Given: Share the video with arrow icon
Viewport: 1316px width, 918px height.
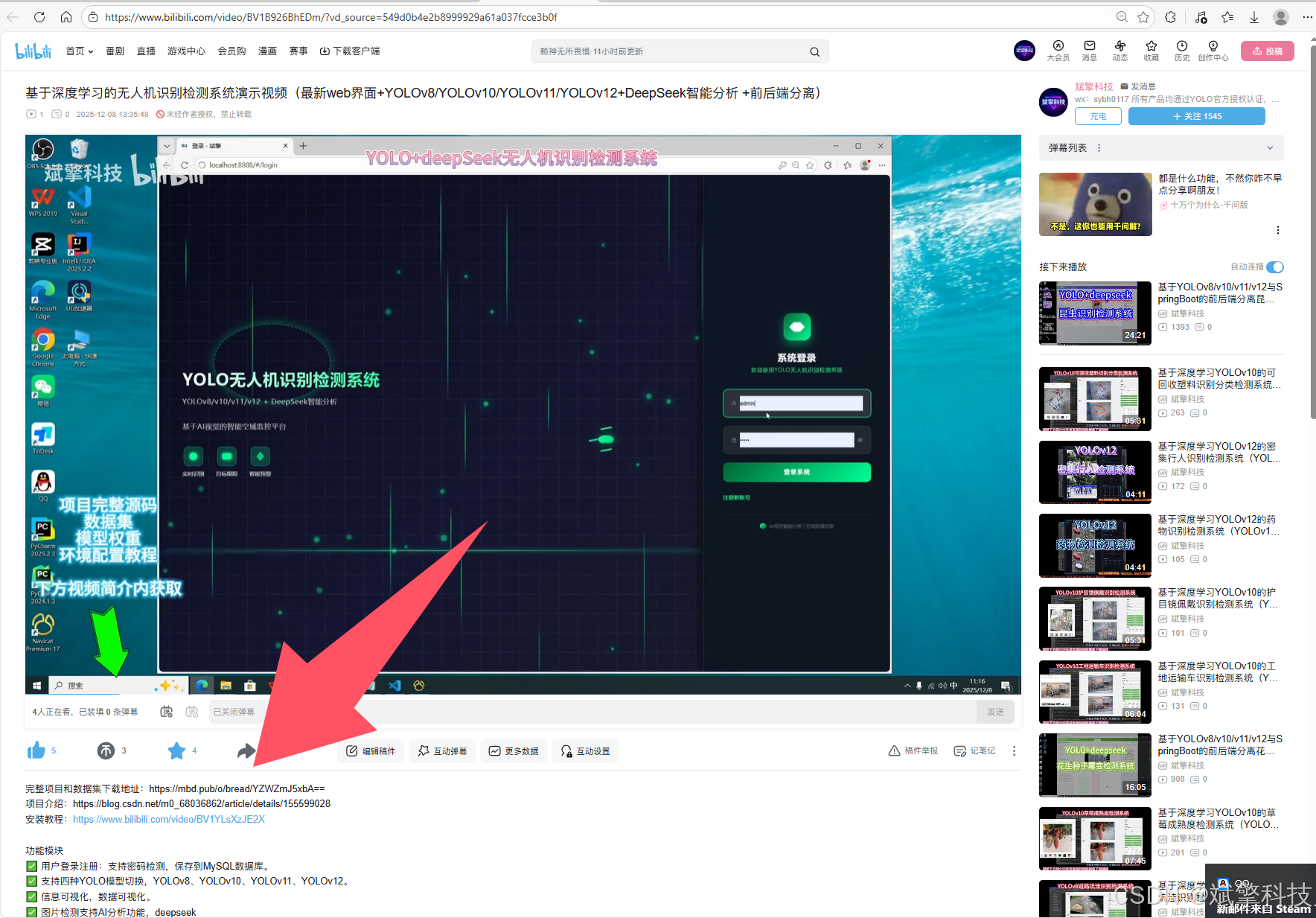Looking at the screenshot, I should (246, 750).
